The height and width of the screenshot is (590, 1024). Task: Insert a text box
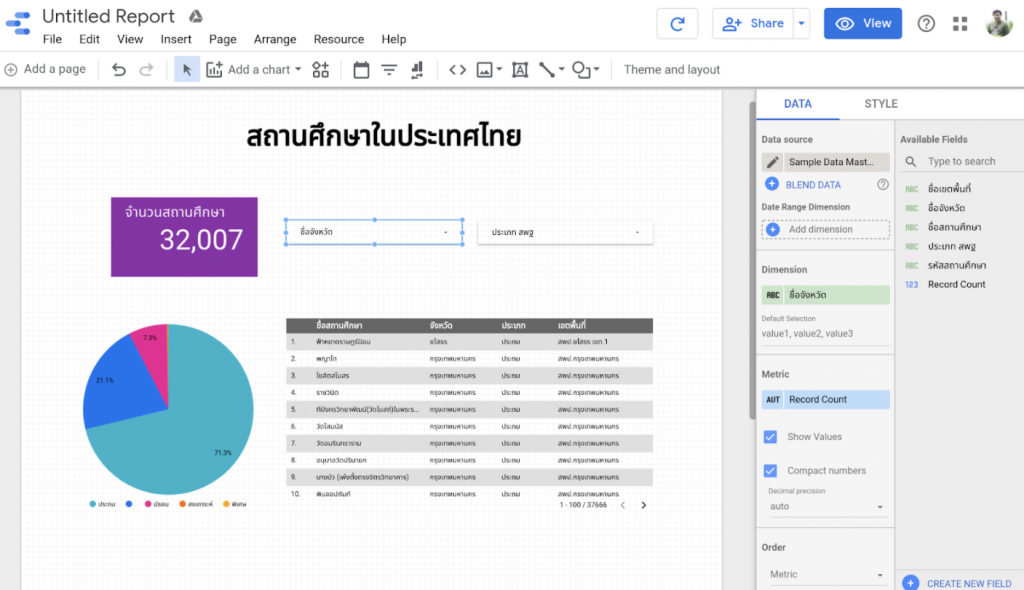point(520,69)
